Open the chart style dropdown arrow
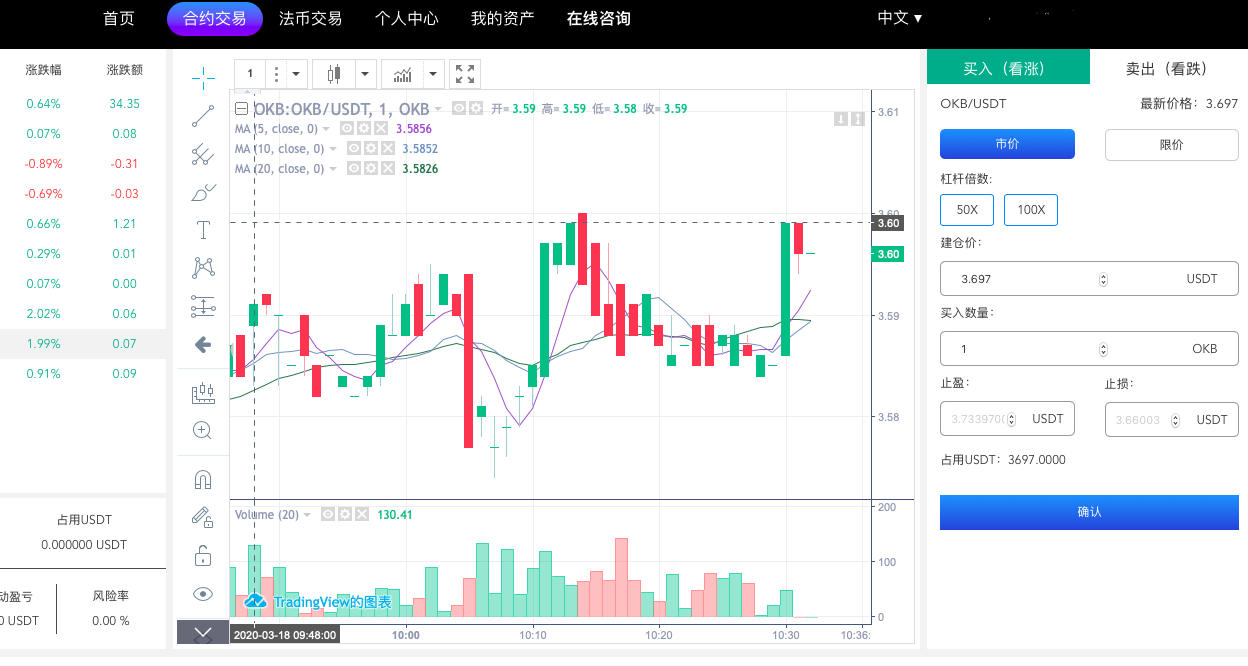This screenshot has height=666, width=1248. 365,74
